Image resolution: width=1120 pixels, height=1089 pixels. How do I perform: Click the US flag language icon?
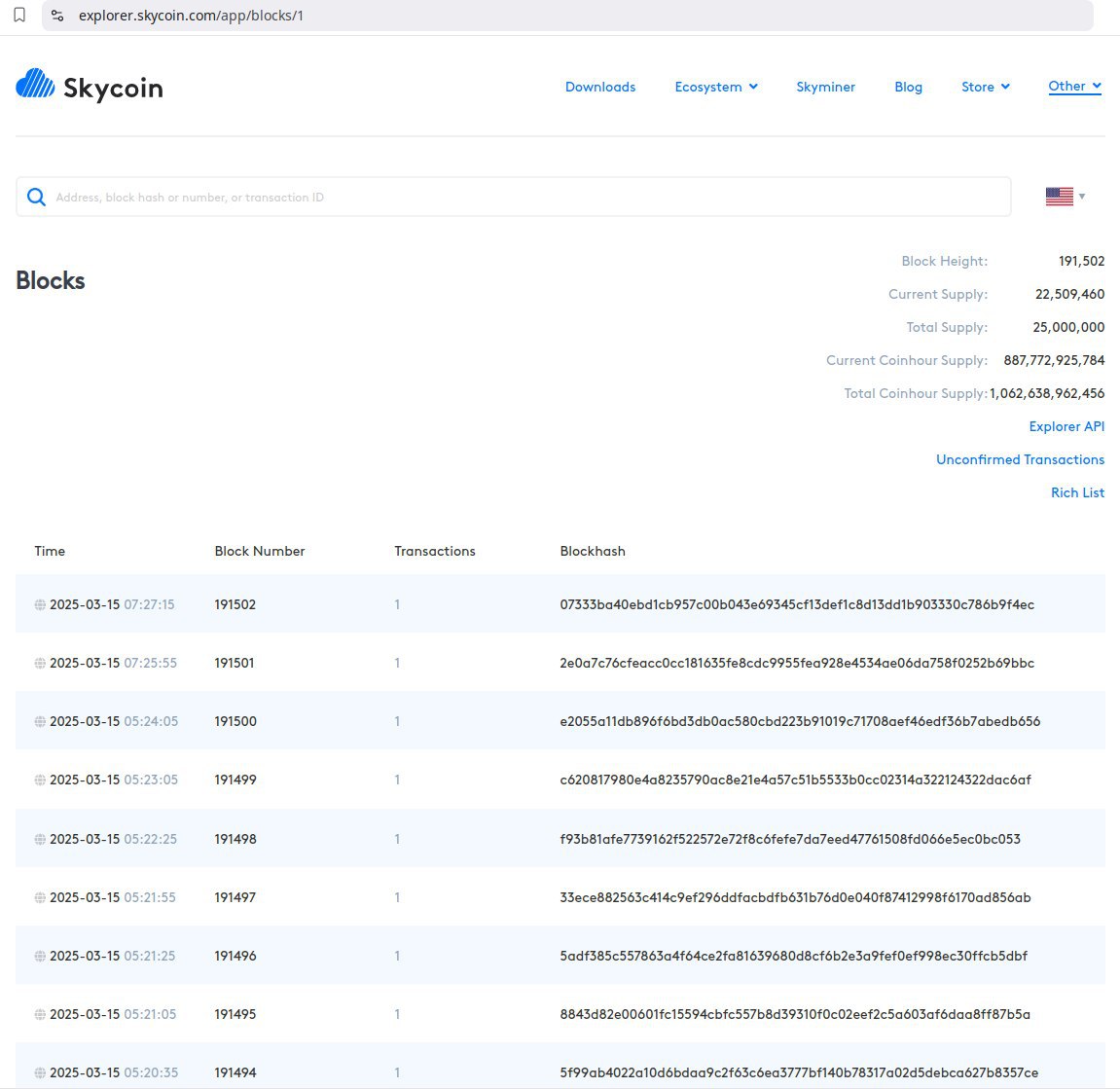1059,197
